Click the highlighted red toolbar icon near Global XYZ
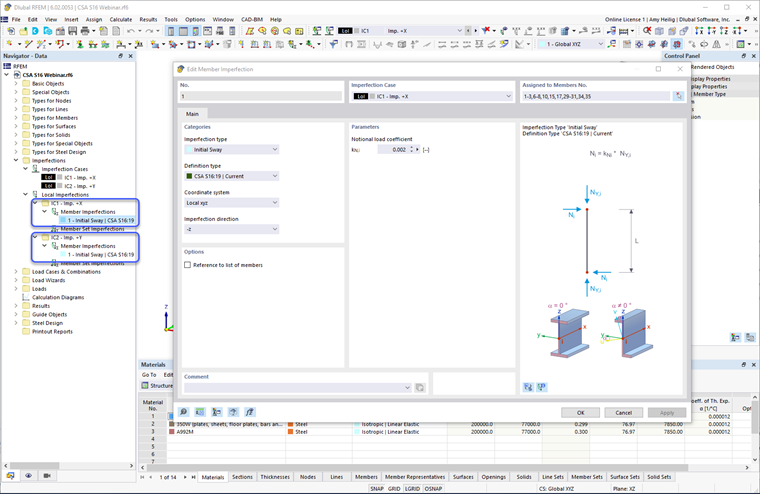The height and width of the screenshot is (494, 760). 677,44
